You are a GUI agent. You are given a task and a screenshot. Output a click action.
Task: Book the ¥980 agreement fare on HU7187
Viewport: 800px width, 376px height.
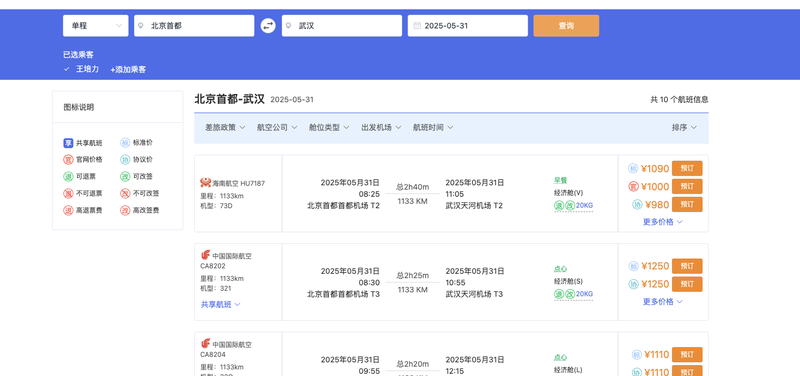pyautogui.click(x=687, y=205)
